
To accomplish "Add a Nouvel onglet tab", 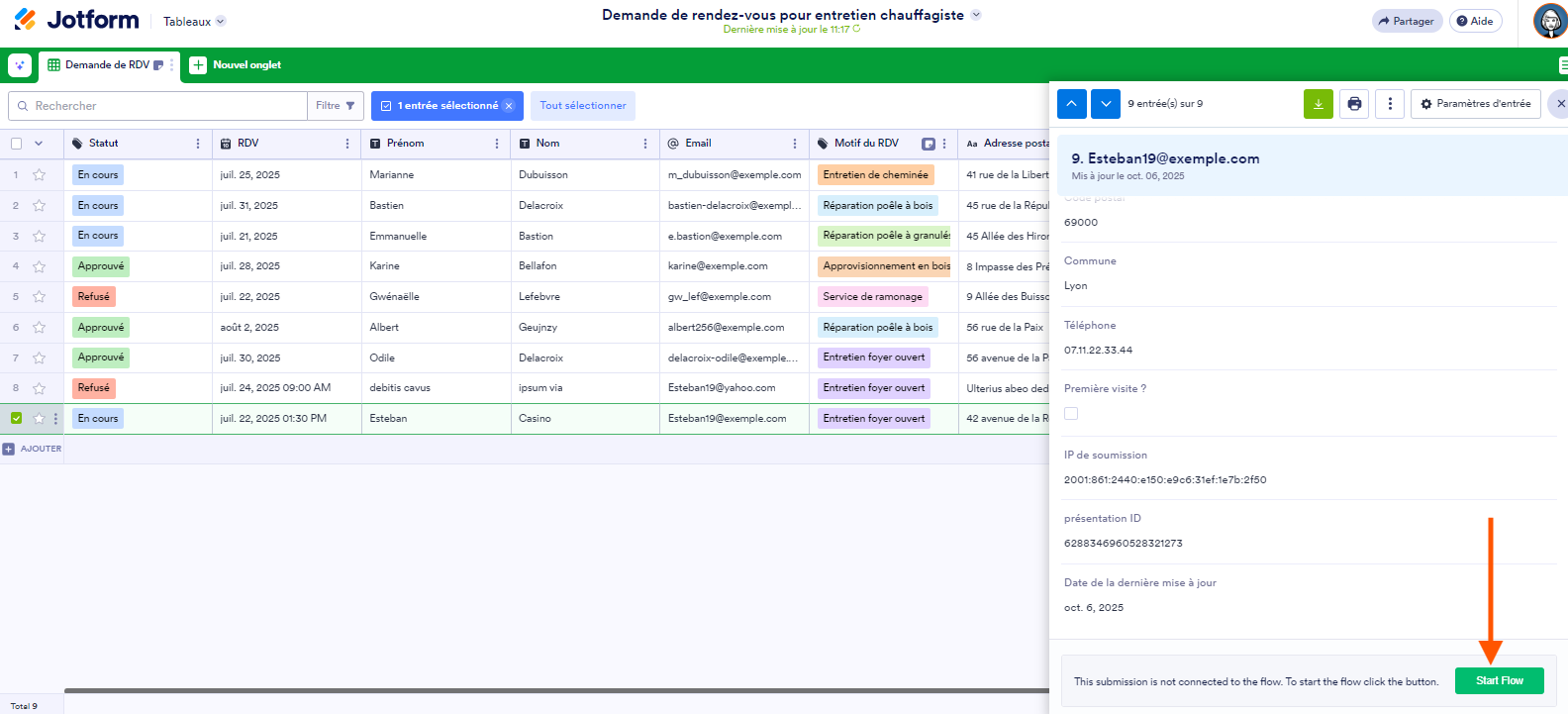I will 237,65.
